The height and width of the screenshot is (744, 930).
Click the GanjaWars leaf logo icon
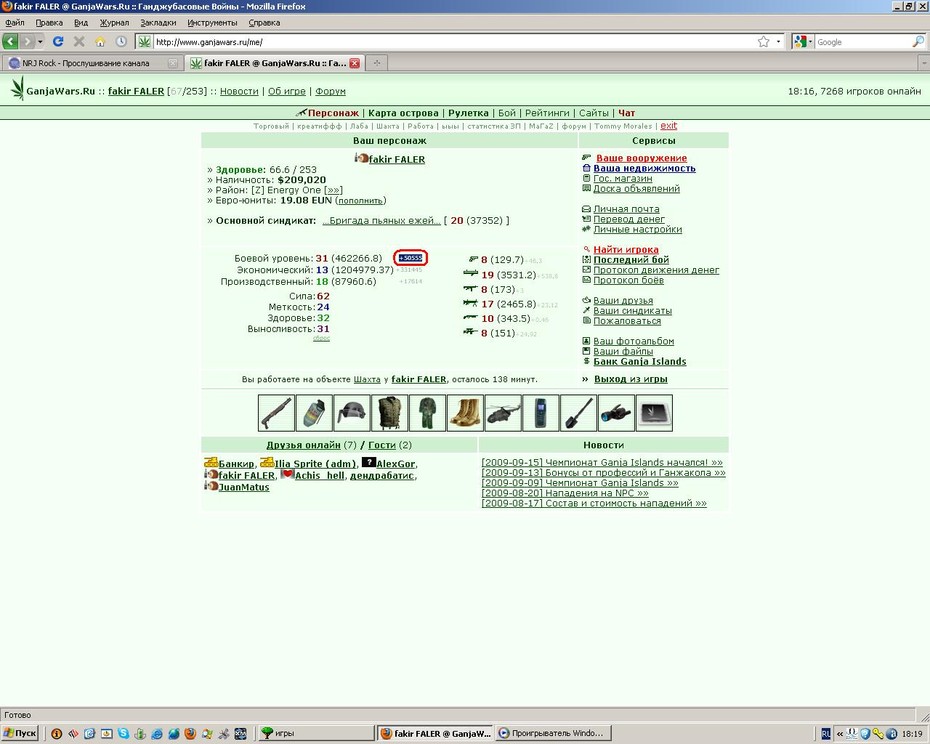click(x=17, y=89)
